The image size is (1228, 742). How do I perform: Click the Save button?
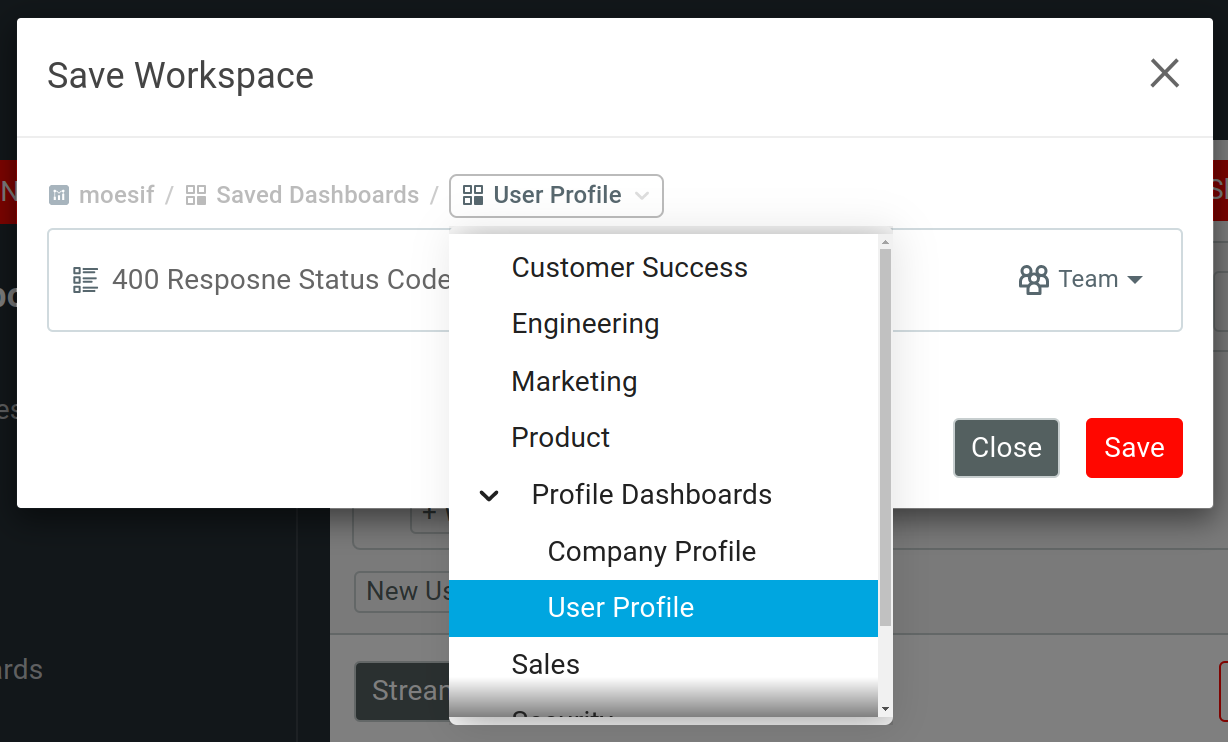1134,447
